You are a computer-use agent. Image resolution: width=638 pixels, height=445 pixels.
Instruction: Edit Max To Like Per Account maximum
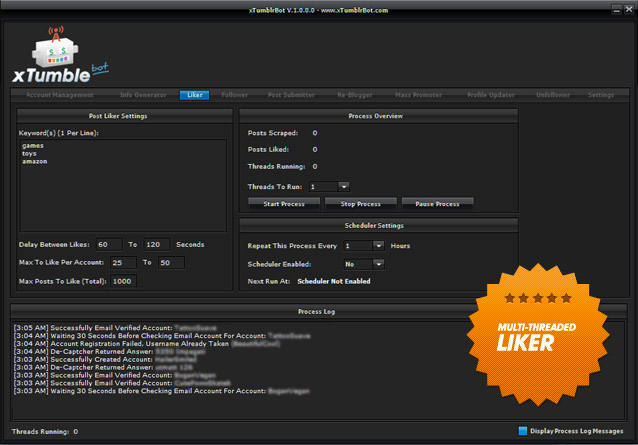(x=171, y=263)
